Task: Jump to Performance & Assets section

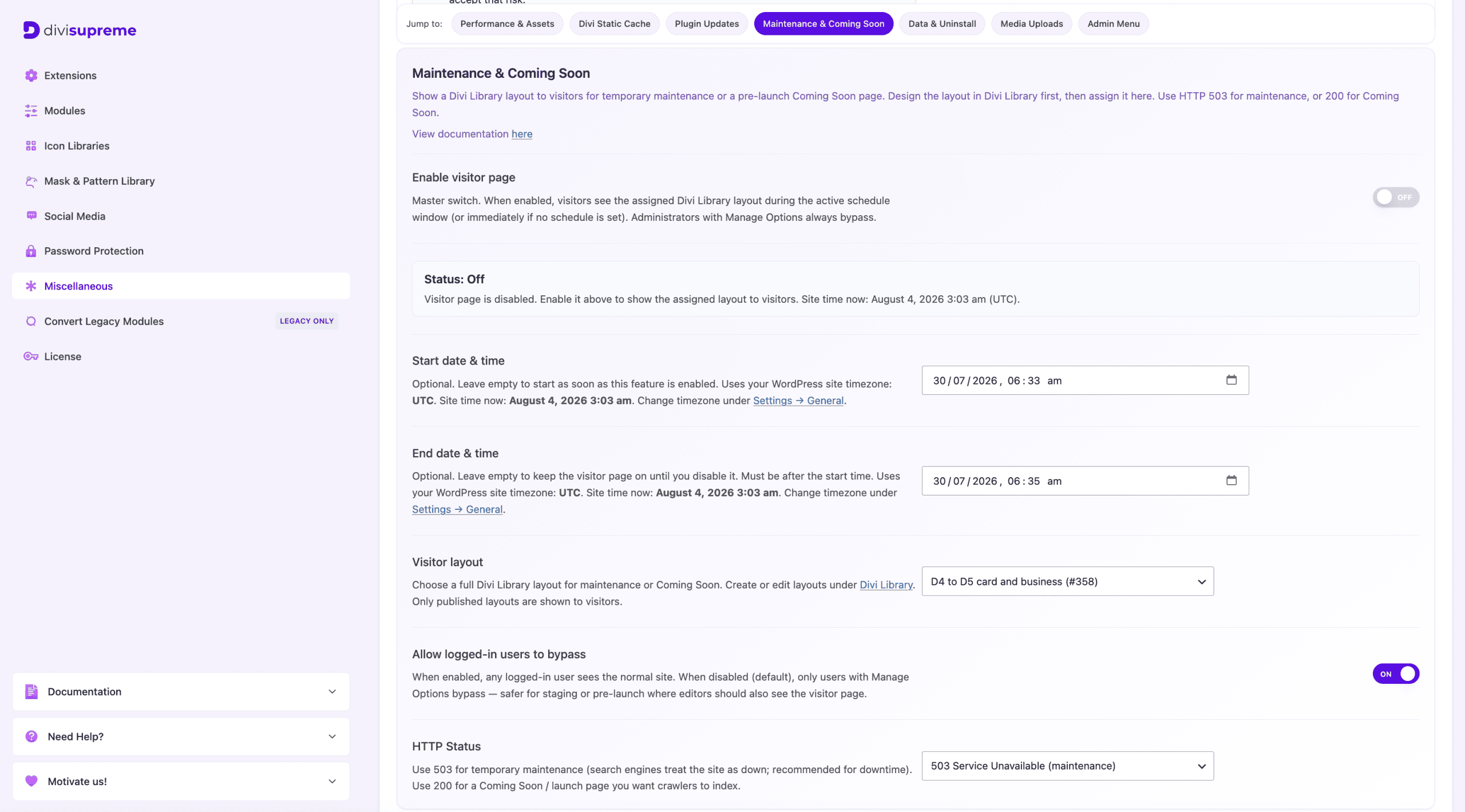Action: (x=507, y=23)
